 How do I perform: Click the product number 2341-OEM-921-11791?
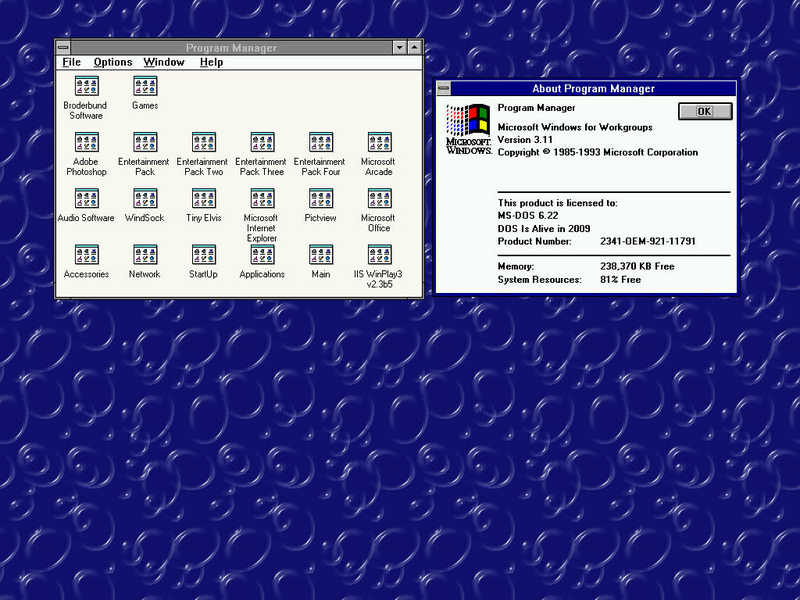coord(648,241)
